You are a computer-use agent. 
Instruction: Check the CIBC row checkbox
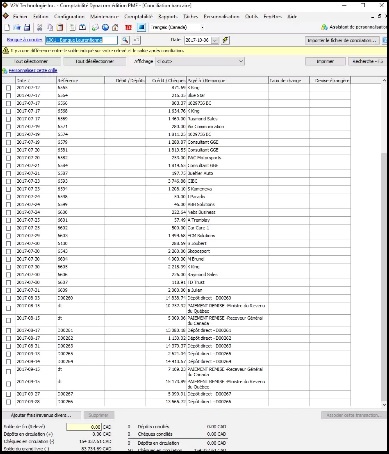(9, 181)
